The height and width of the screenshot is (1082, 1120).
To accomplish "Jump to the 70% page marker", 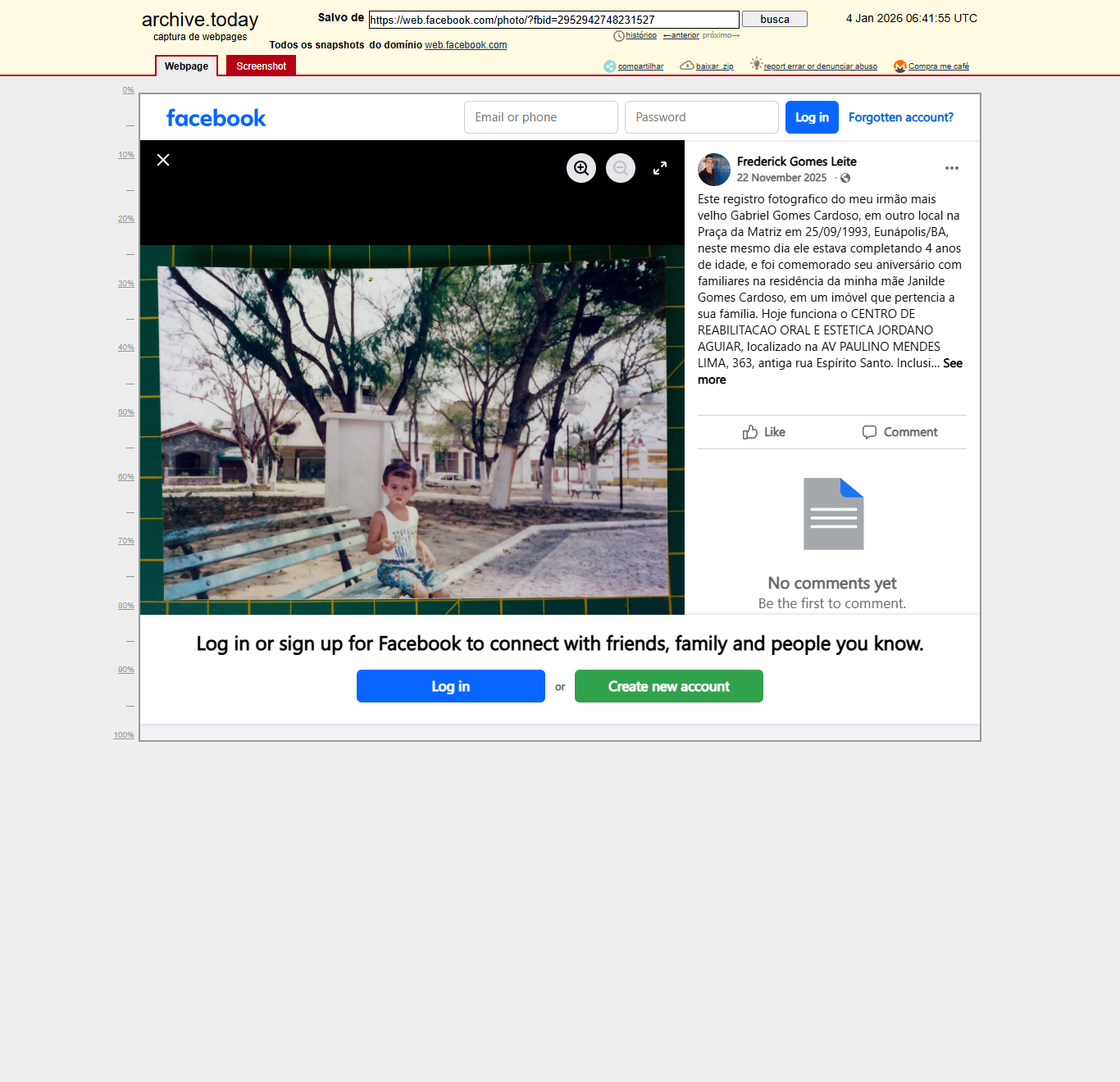I will click(x=126, y=541).
